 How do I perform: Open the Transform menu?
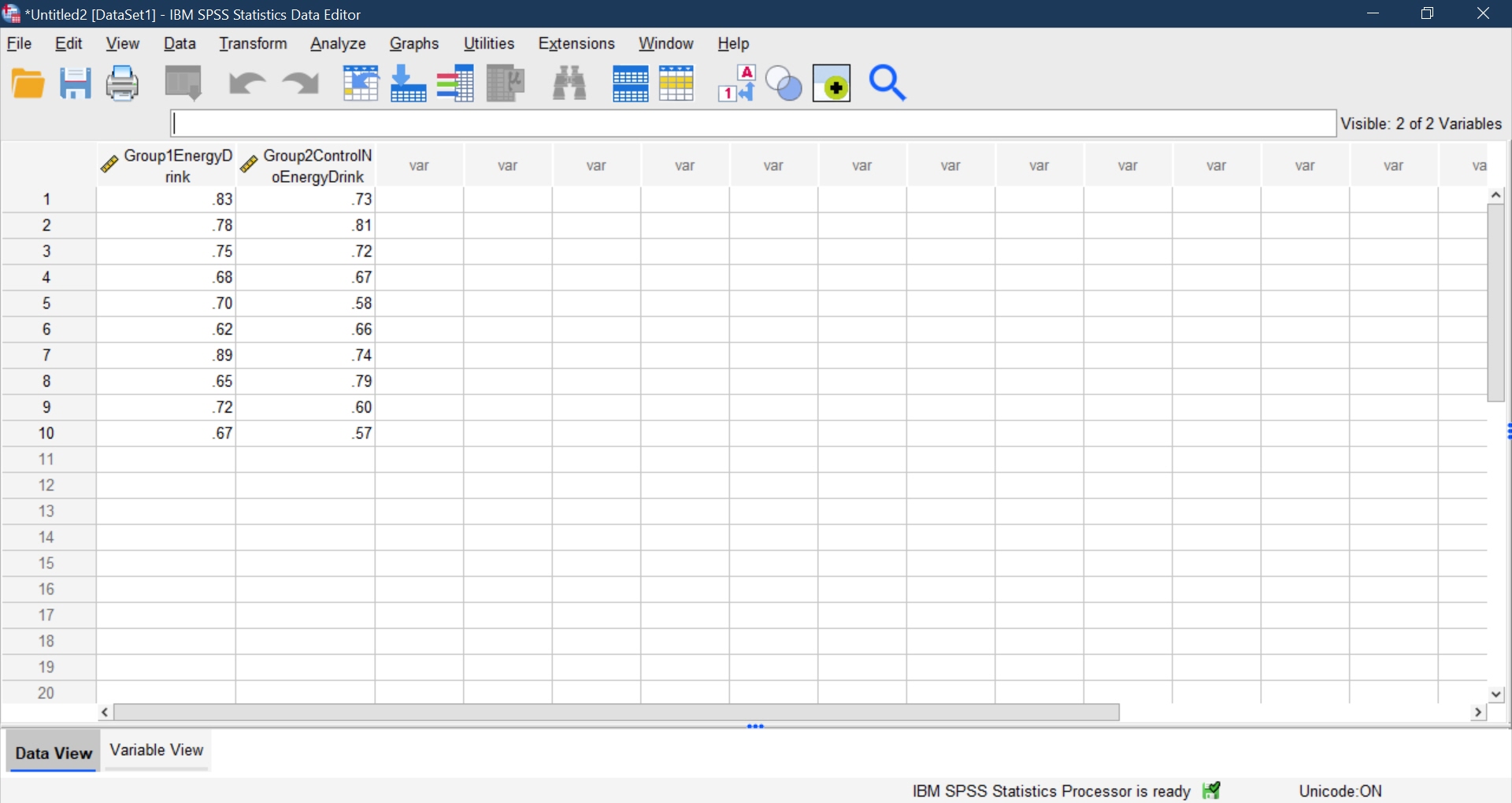tap(254, 44)
